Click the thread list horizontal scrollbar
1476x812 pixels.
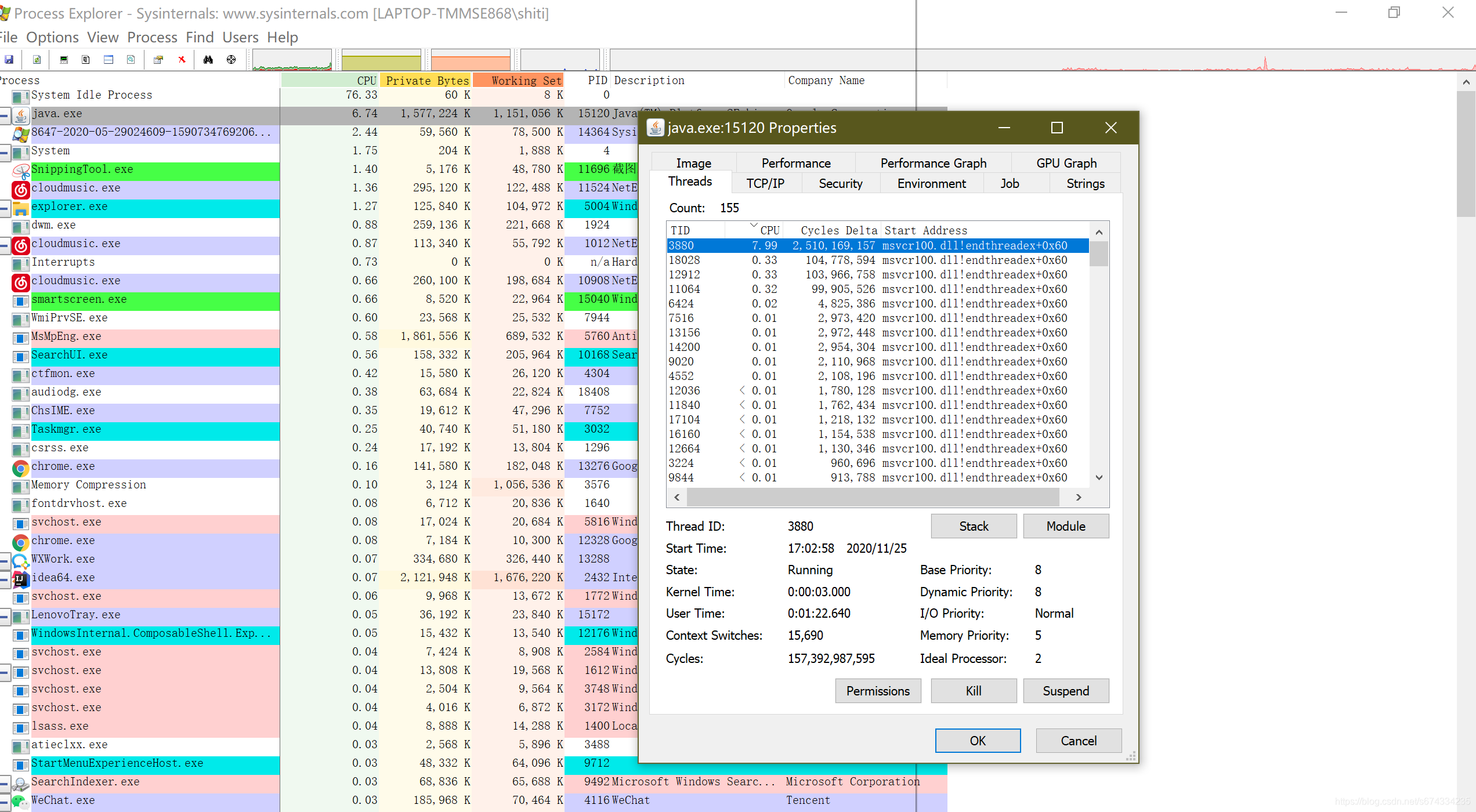click(x=873, y=498)
